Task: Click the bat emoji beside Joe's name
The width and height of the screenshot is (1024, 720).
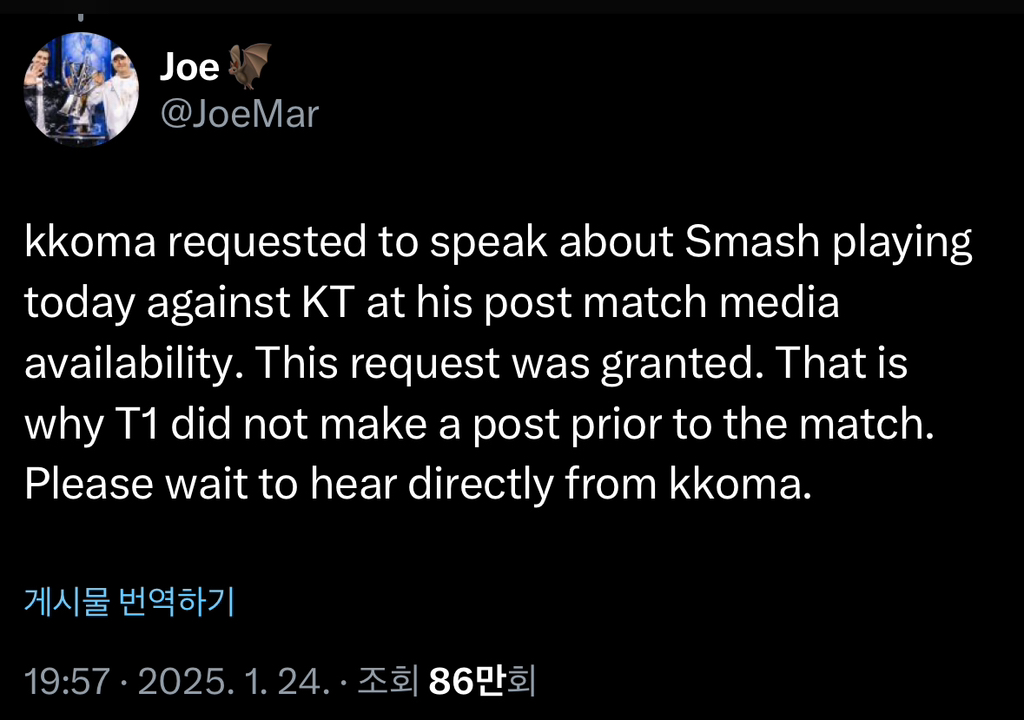Action: 249,67
